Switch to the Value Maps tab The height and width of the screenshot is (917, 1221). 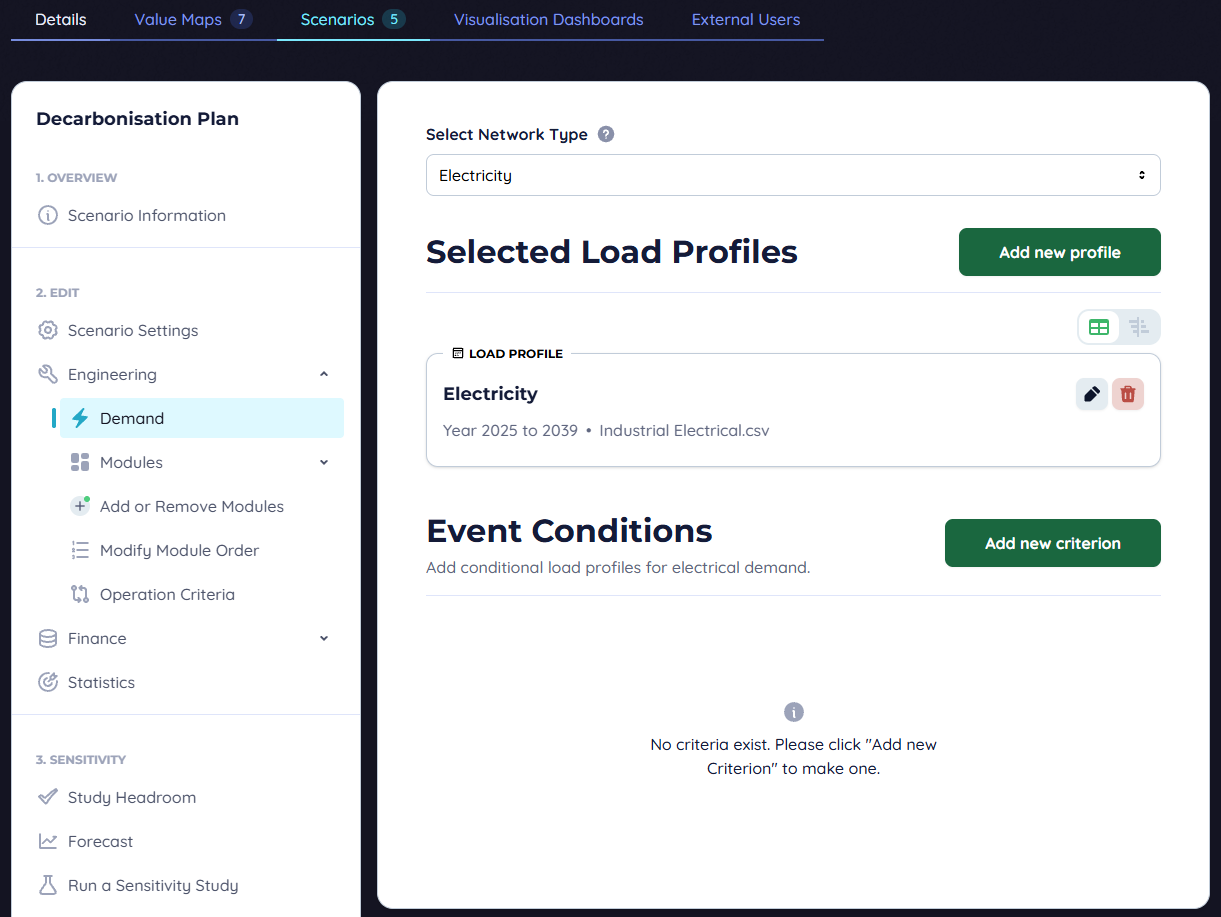[x=178, y=19]
